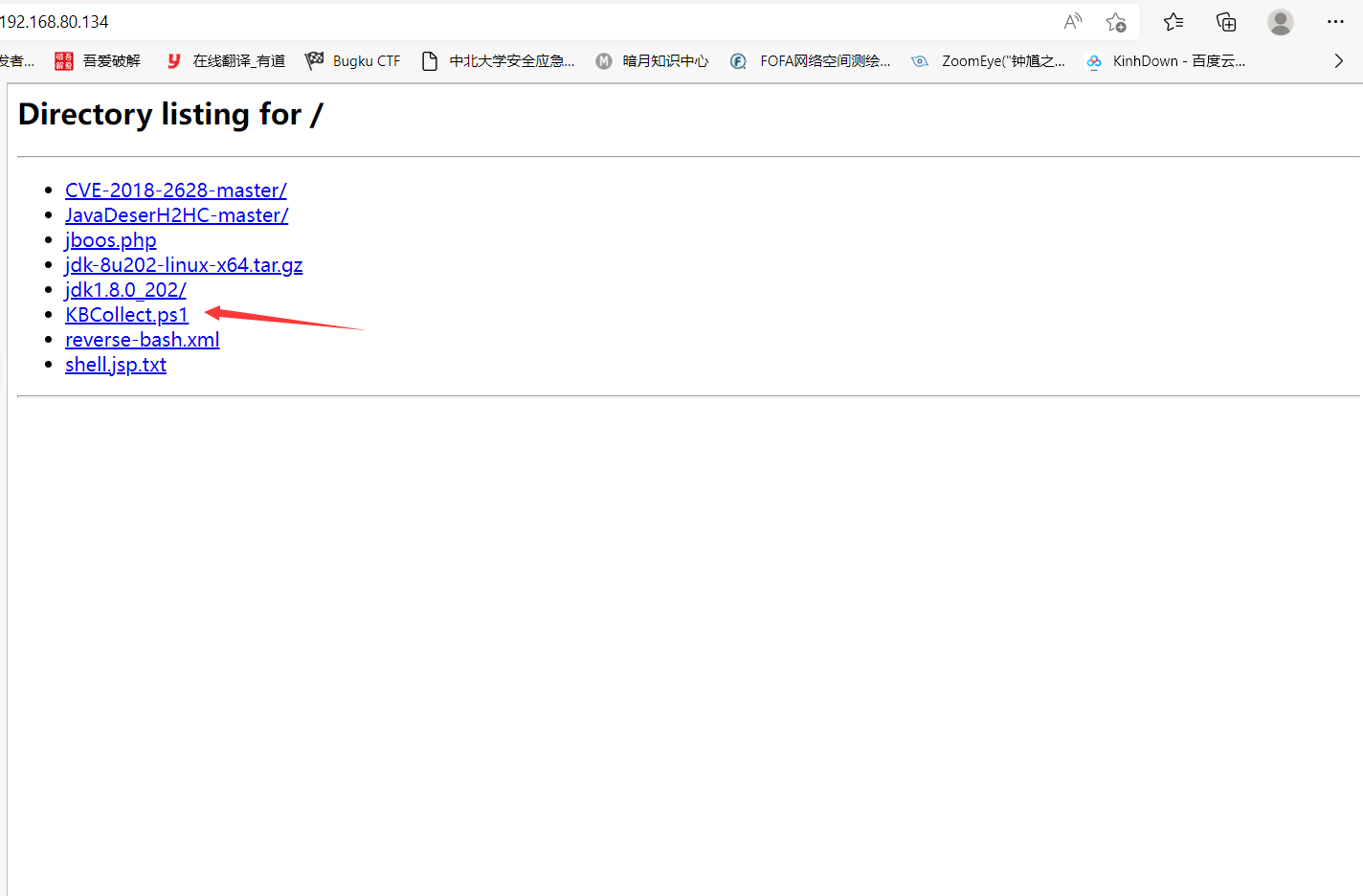Expand the bookmarks overflow chevron
The width and height of the screenshot is (1363, 896).
1338,61
